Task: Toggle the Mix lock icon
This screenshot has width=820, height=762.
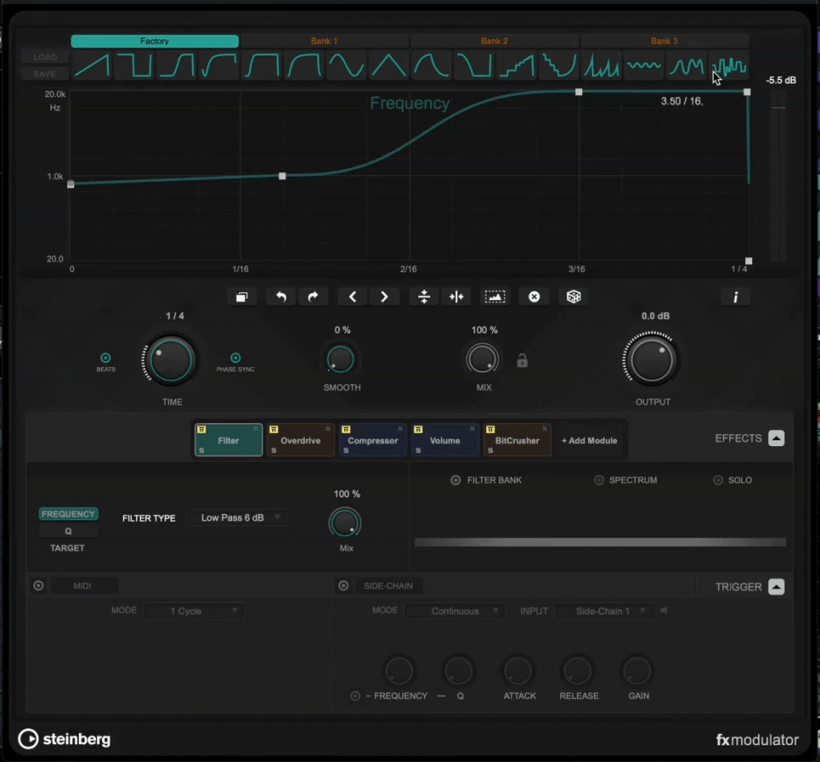Action: click(521, 360)
